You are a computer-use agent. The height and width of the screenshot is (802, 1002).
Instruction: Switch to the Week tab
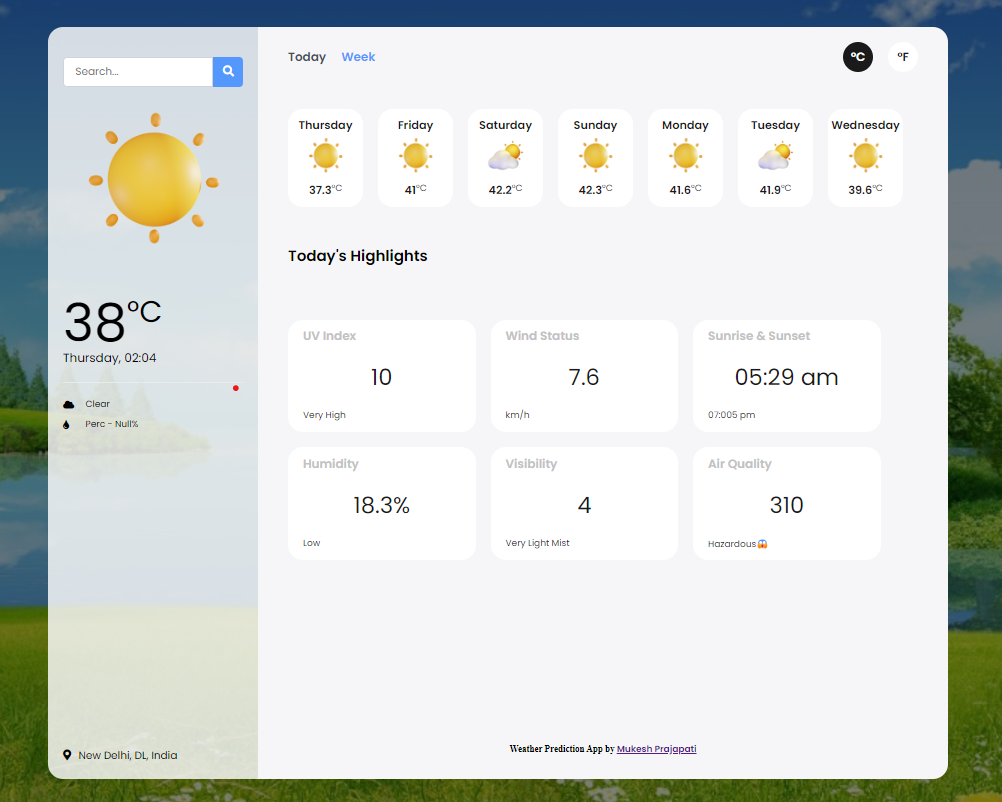pyautogui.click(x=358, y=57)
